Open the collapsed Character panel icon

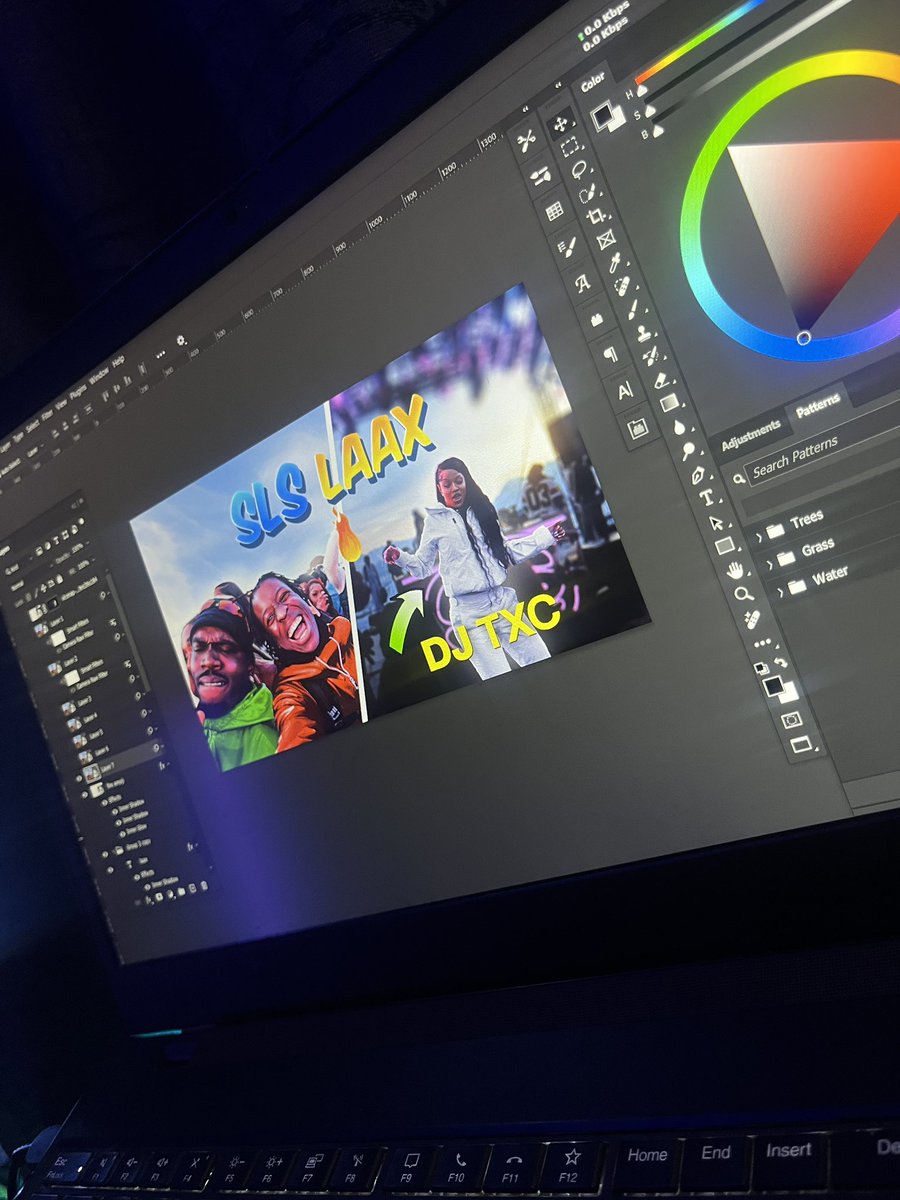tap(625, 391)
